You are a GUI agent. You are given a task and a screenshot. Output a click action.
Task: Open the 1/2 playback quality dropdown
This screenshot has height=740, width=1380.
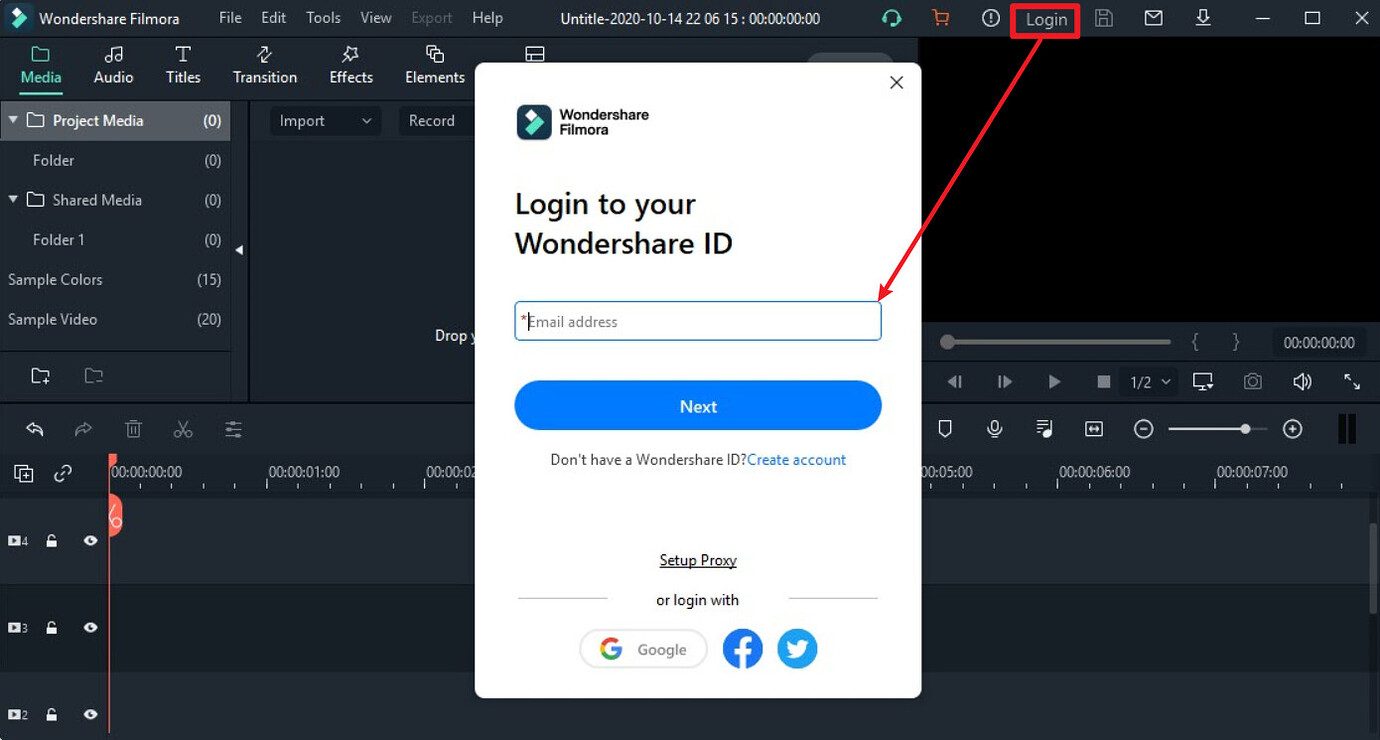[1149, 381]
